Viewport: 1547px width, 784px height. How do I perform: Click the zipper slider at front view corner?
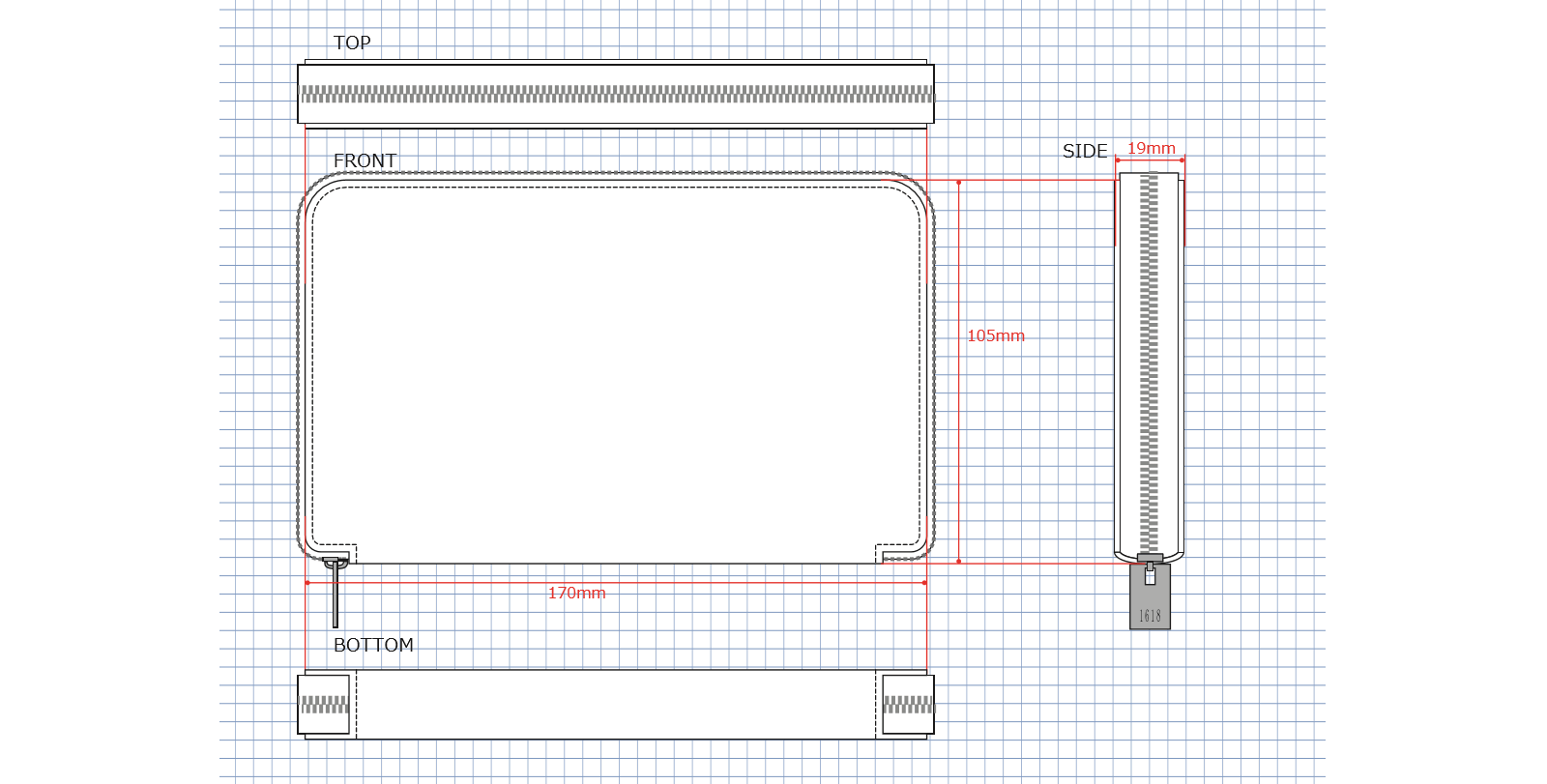point(335,563)
